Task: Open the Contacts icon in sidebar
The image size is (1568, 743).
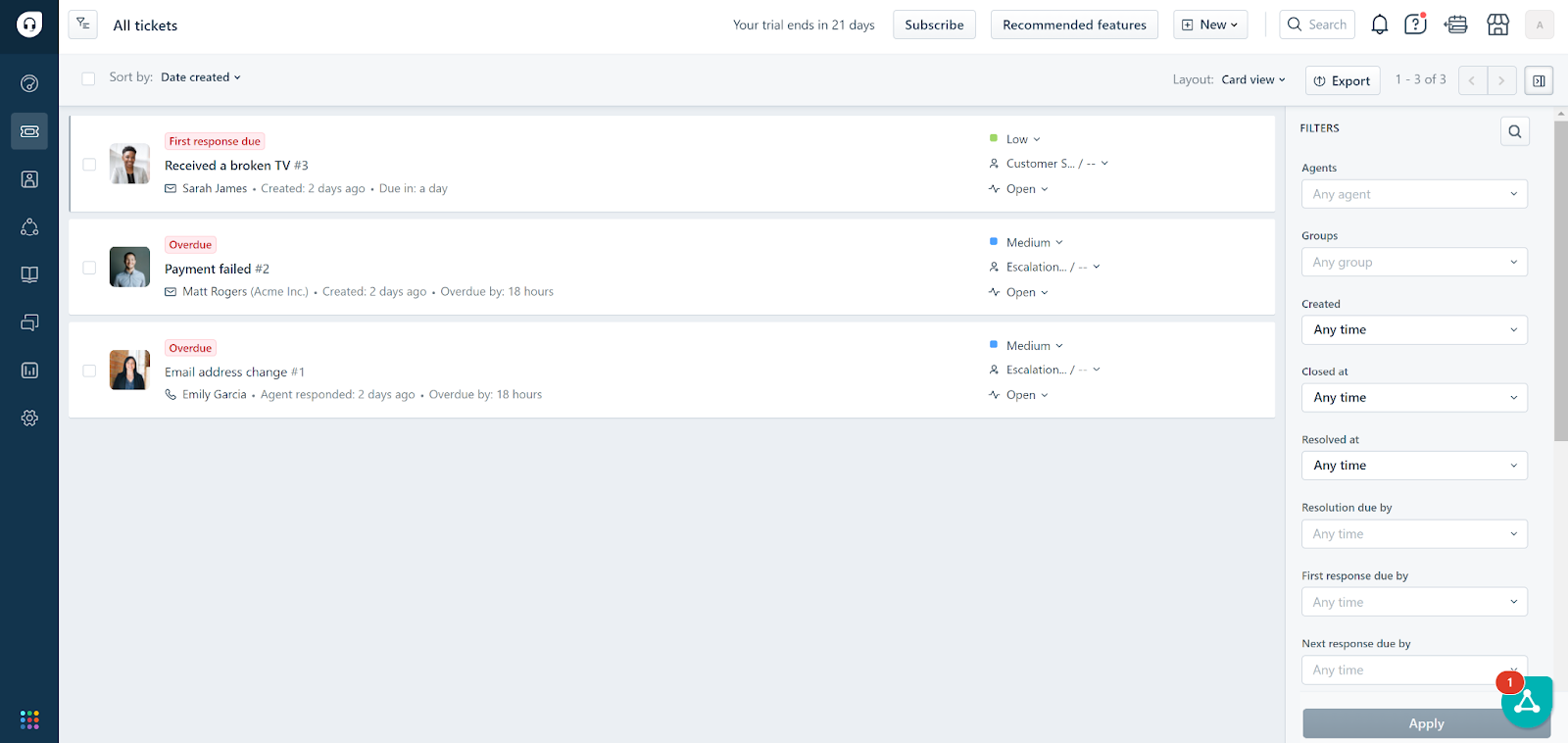Action: (x=29, y=179)
